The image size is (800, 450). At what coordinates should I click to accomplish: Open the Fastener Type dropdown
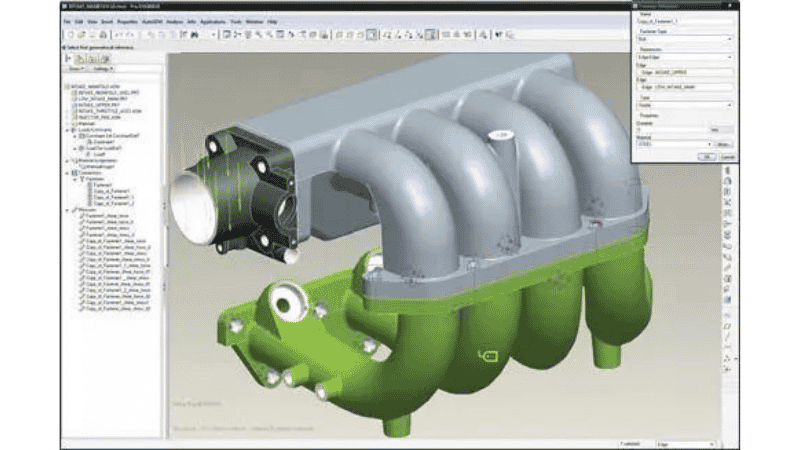pos(684,39)
